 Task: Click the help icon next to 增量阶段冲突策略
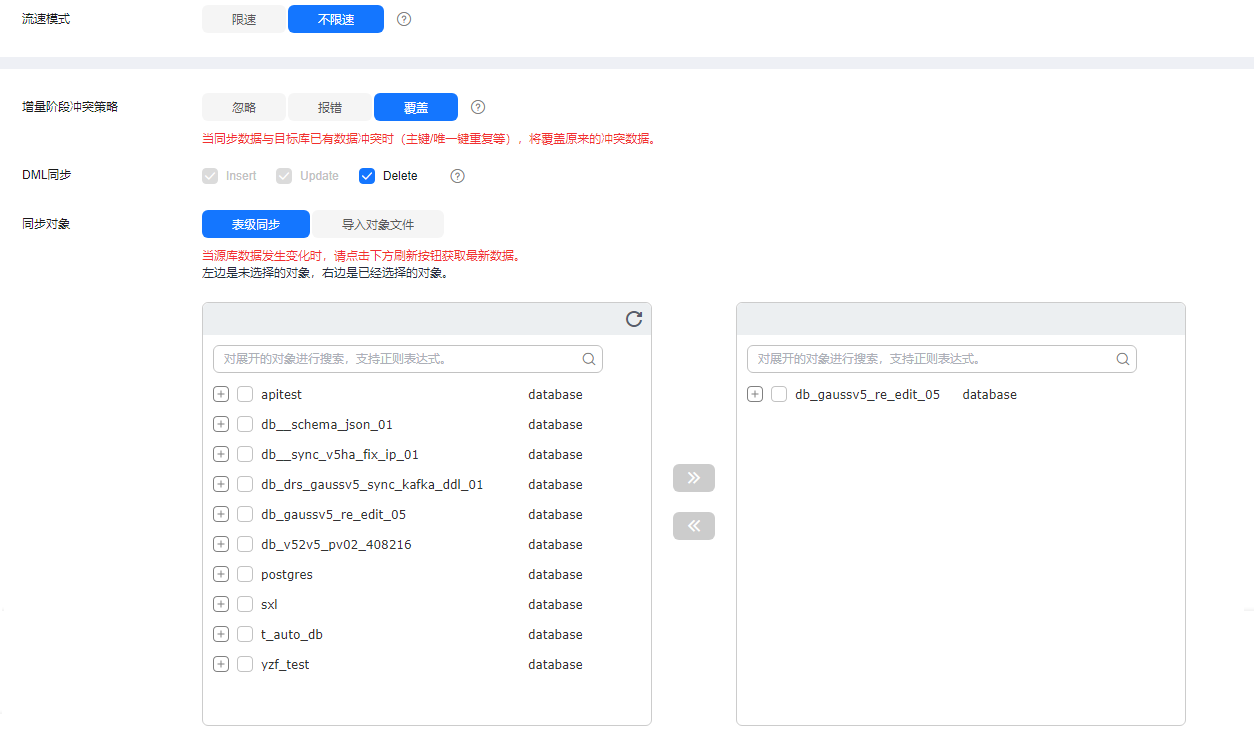tap(478, 107)
